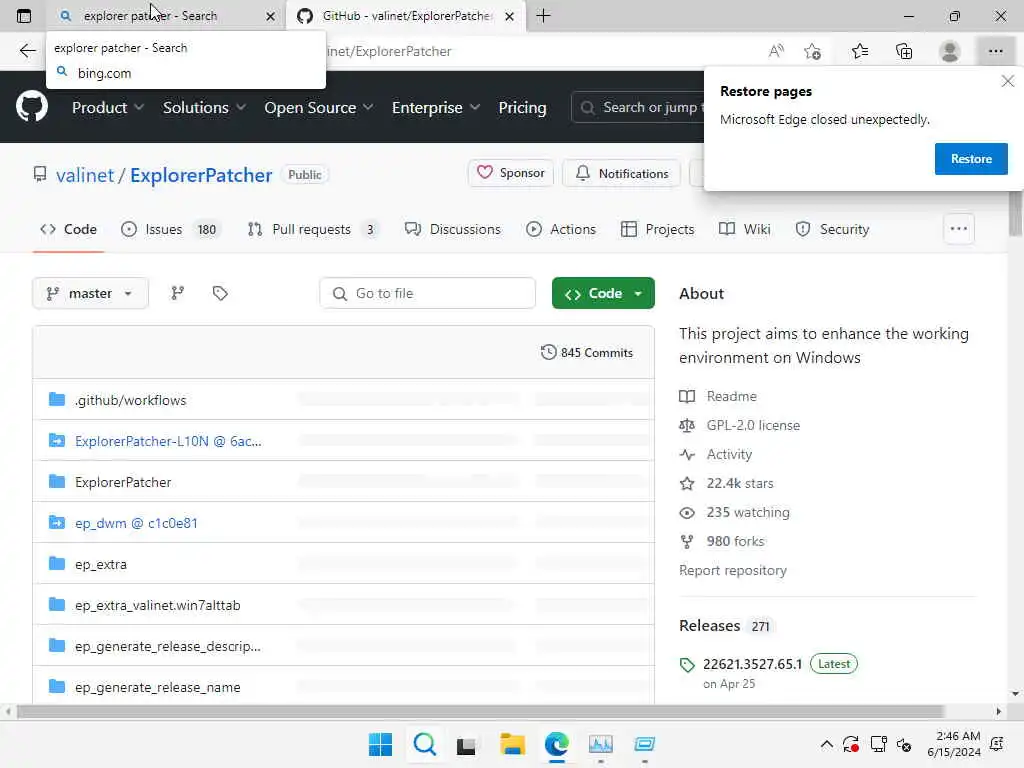The width and height of the screenshot is (1024, 768).
Task: Click the Sponsor button
Action: (x=511, y=173)
